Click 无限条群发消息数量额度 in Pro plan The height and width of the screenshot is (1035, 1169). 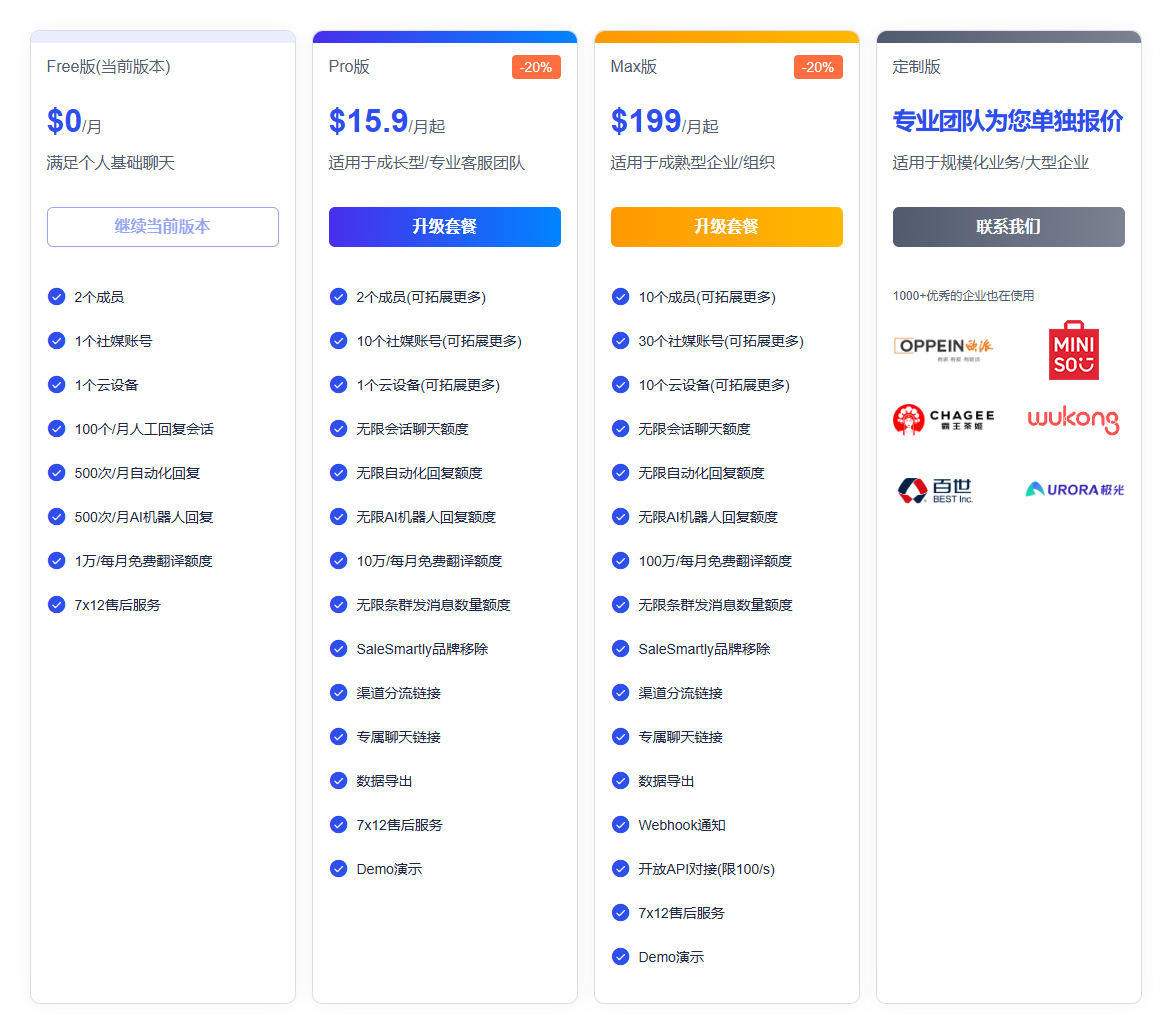pos(433,605)
